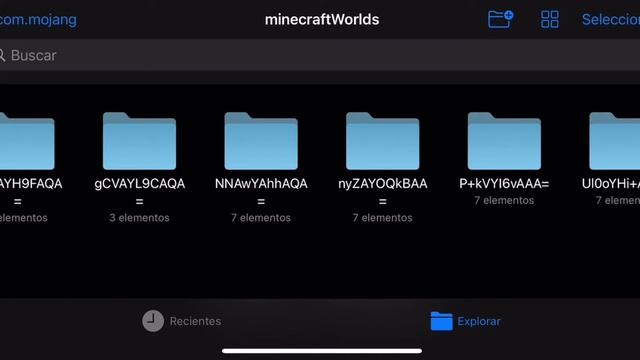Select the nyZAYOQkBAA= folder name
Screen dimensions: 640x360
(382, 192)
